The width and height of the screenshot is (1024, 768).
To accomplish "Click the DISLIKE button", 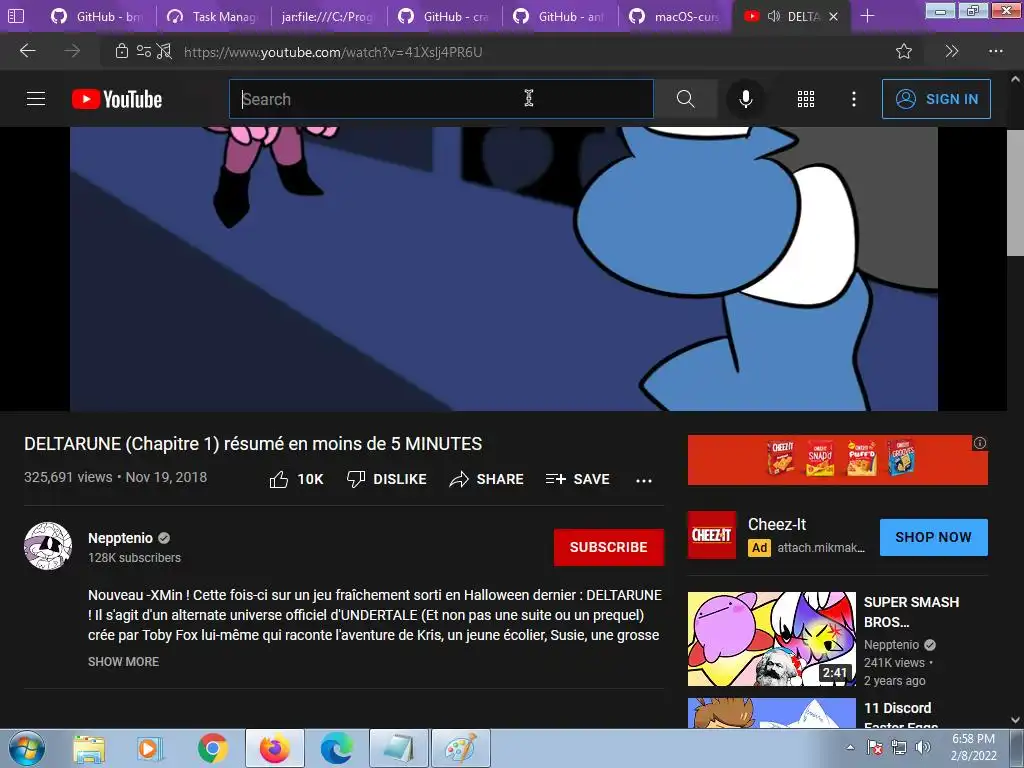I will [386, 479].
